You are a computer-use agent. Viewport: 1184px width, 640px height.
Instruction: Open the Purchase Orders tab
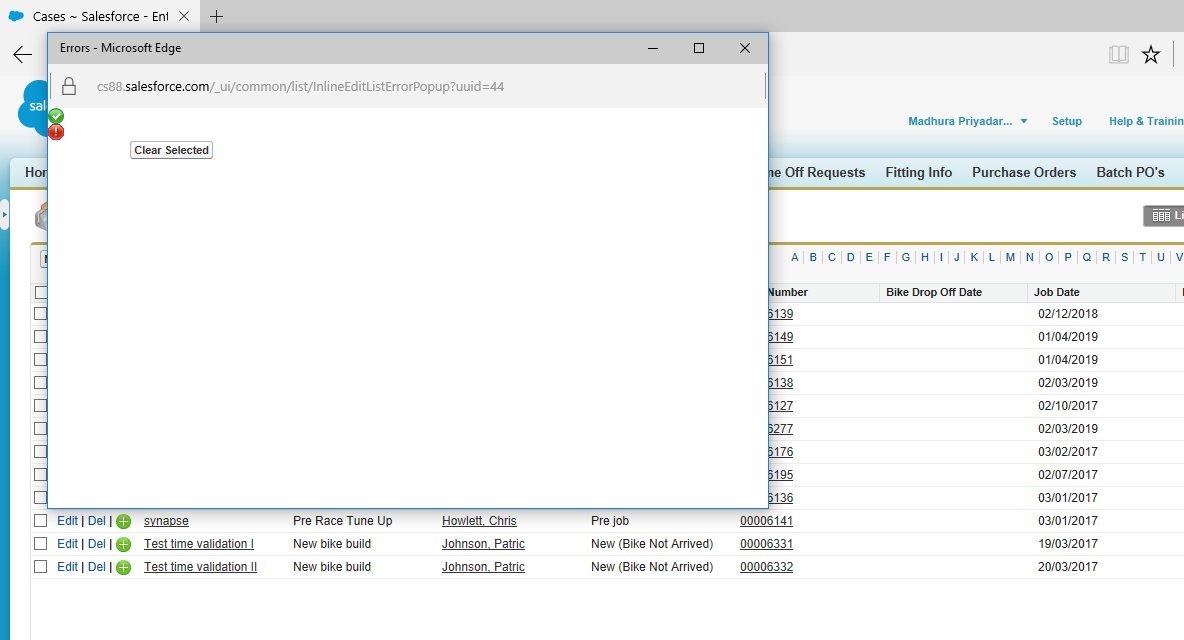pyautogui.click(x=1024, y=172)
